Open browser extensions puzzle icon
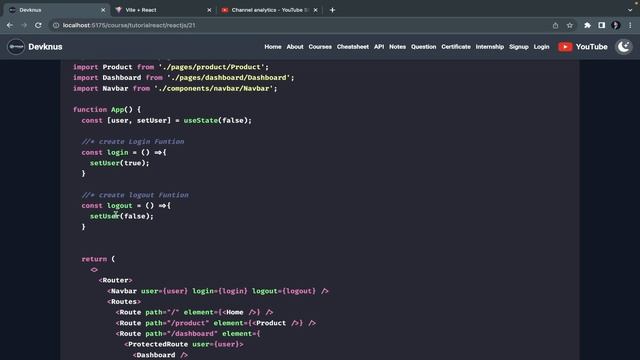This screenshot has width=640, height=360. pyautogui.click(x=587, y=25)
